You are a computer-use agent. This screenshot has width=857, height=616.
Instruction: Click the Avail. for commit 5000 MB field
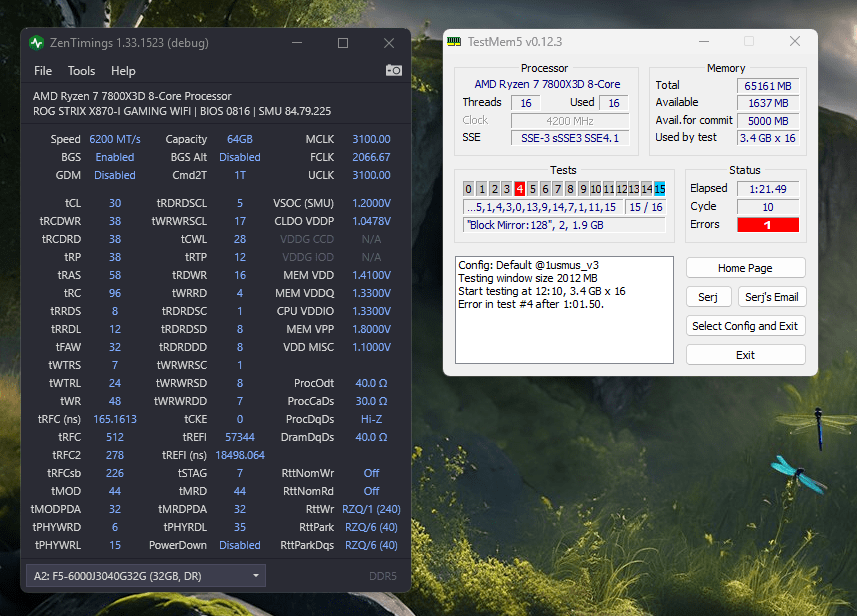(768, 121)
